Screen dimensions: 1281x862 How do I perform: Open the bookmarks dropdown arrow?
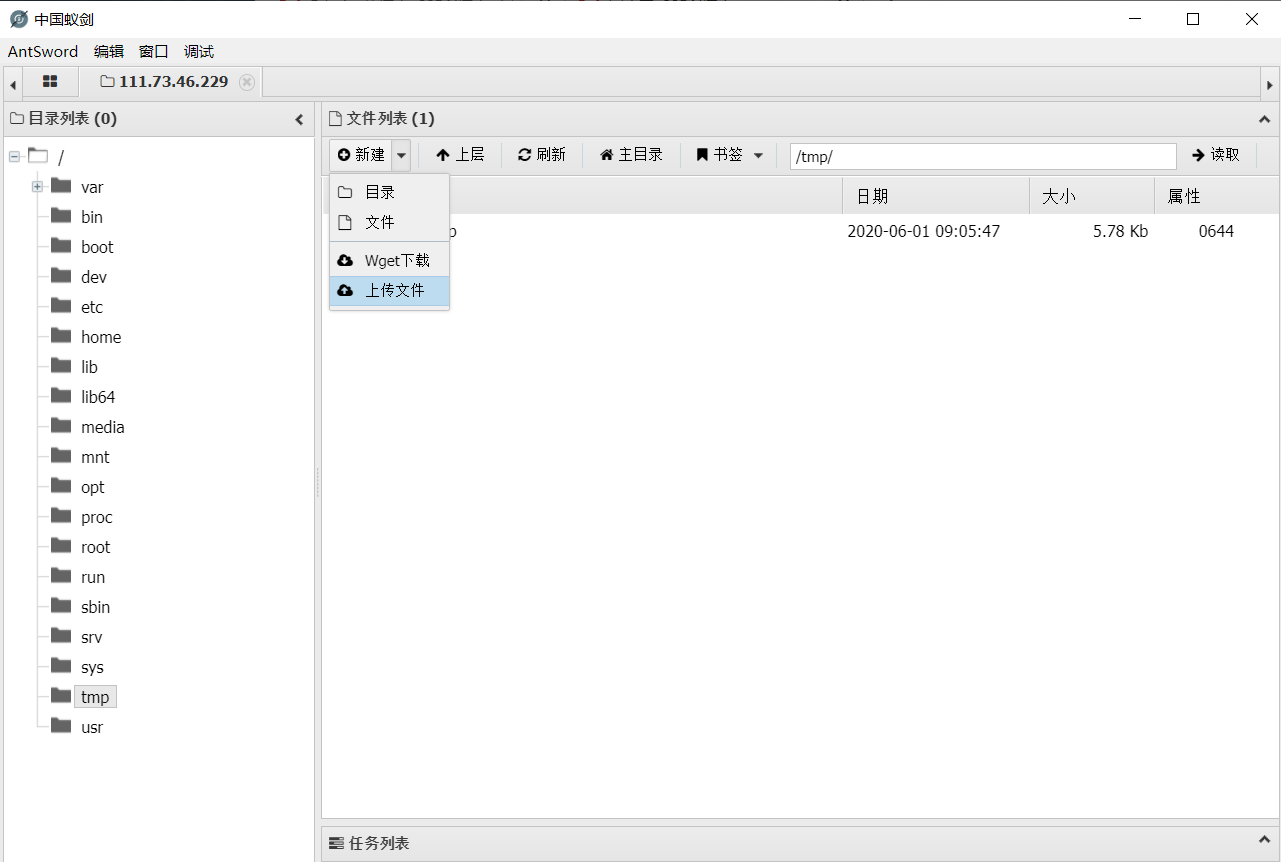[x=758, y=156]
